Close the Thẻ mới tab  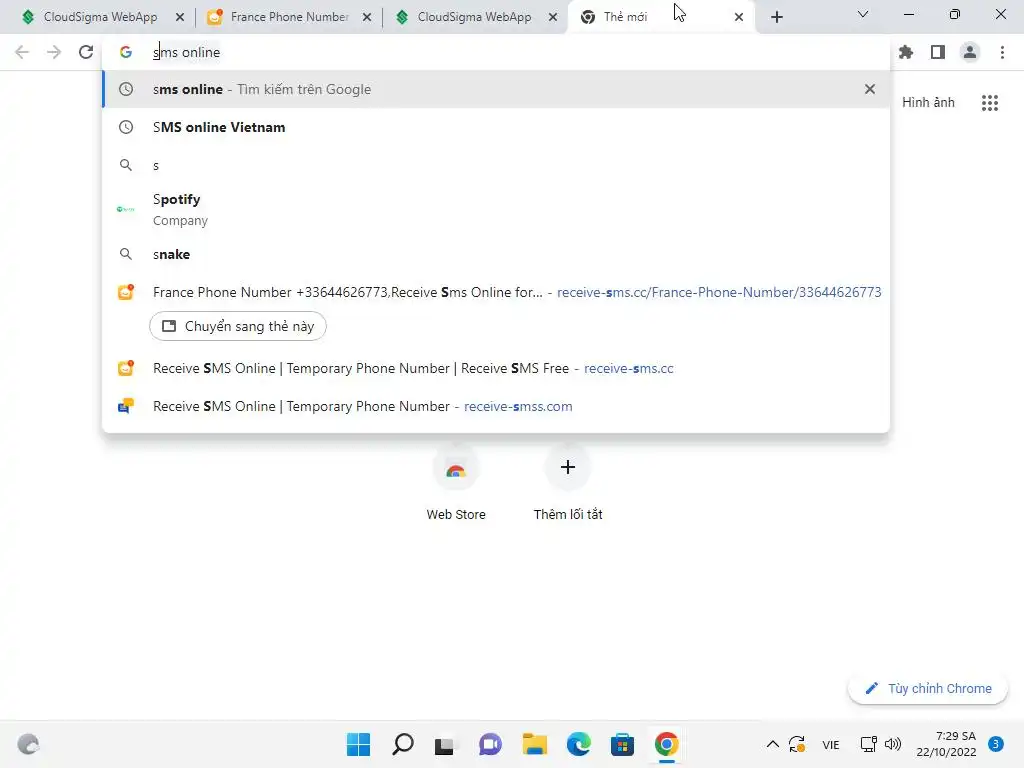pos(739,17)
